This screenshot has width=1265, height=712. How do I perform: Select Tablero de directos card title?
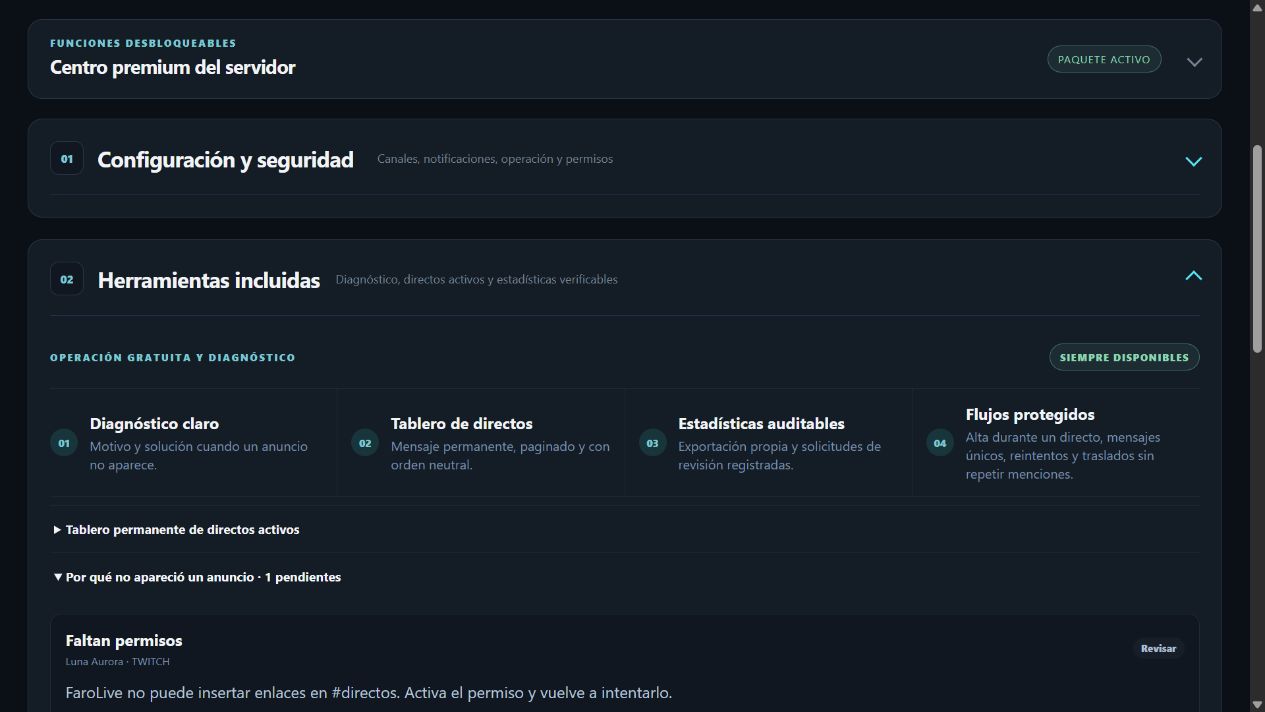pos(462,424)
